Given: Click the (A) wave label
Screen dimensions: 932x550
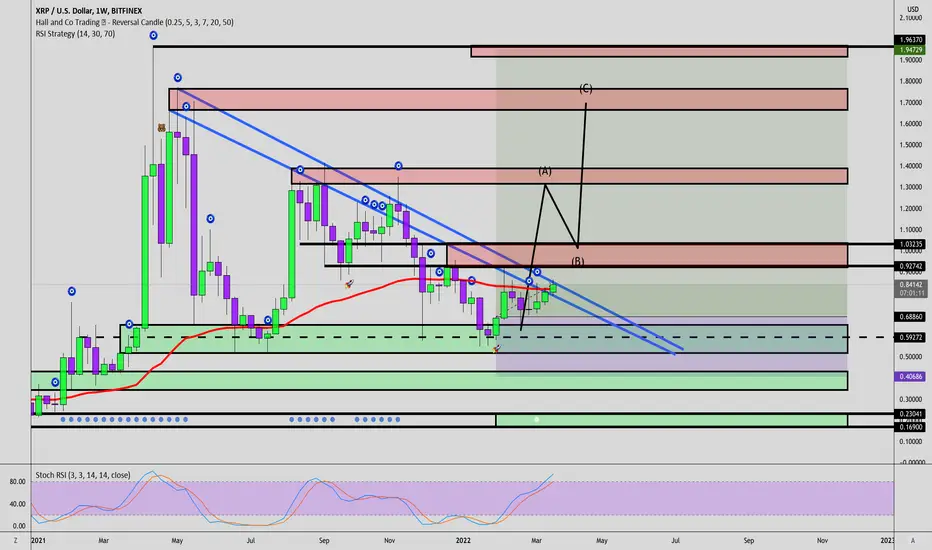Looking at the screenshot, I should coord(545,171).
